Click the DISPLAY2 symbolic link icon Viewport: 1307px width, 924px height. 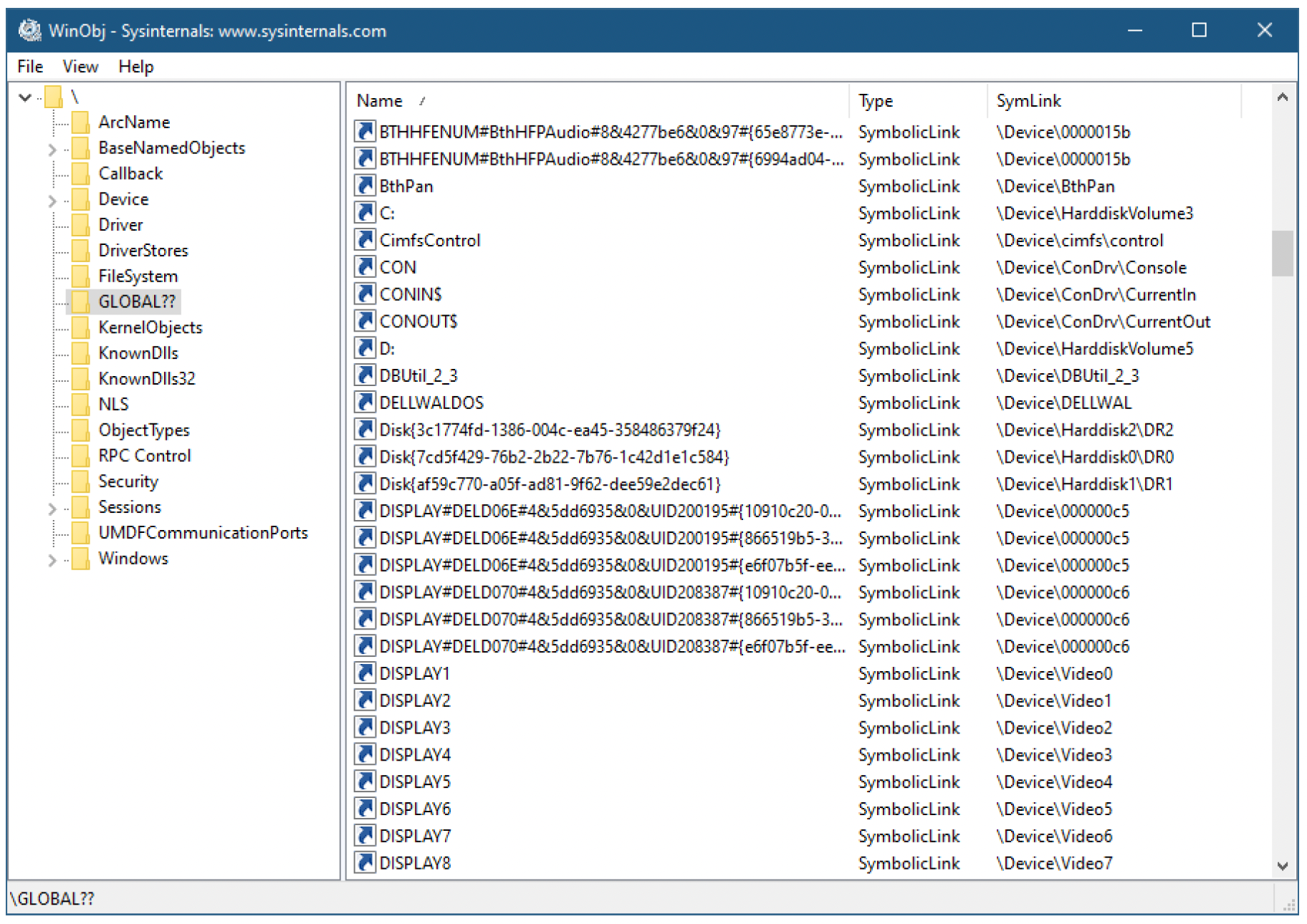click(365, 701)
